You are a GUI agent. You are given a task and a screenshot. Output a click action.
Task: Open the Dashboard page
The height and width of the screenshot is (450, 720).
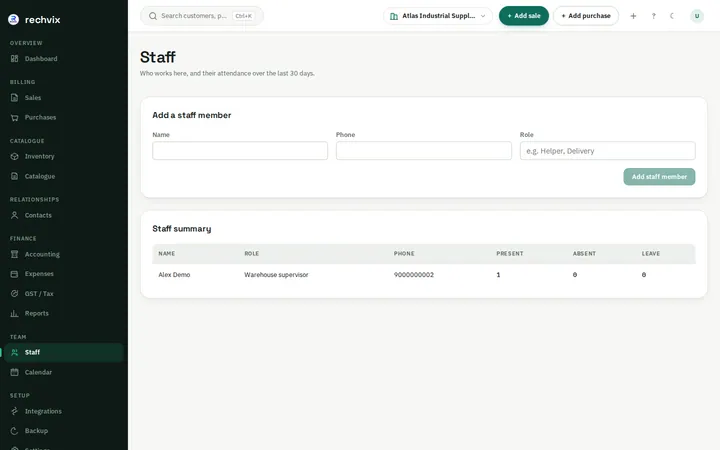(63, 59)
